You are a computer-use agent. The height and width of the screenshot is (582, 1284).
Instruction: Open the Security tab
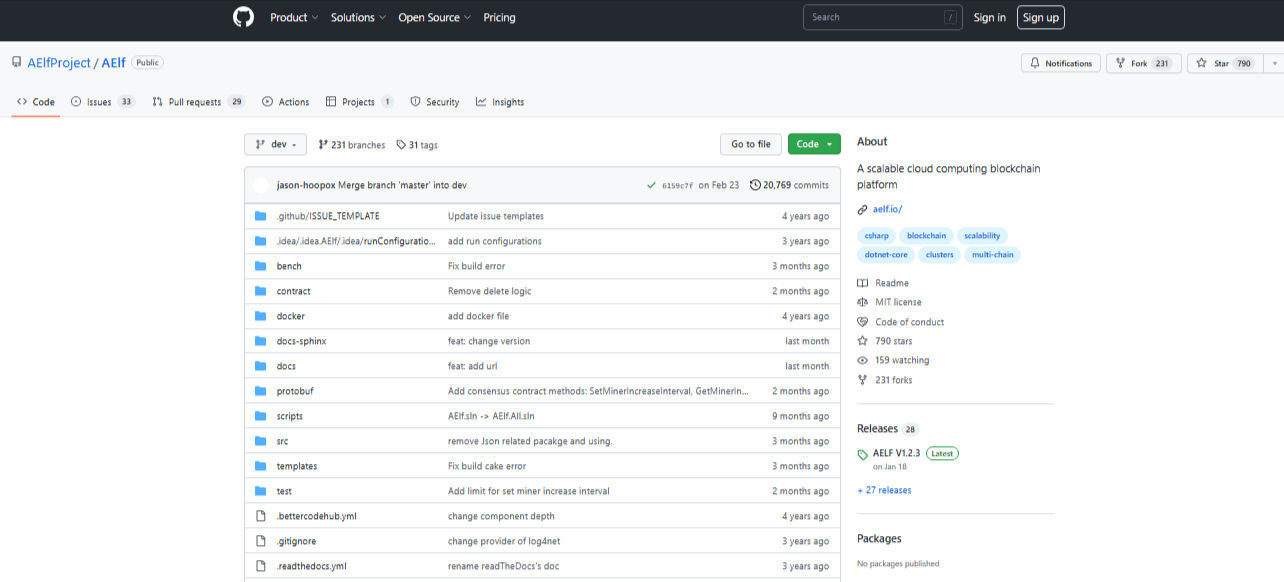[x=435, y=102]
